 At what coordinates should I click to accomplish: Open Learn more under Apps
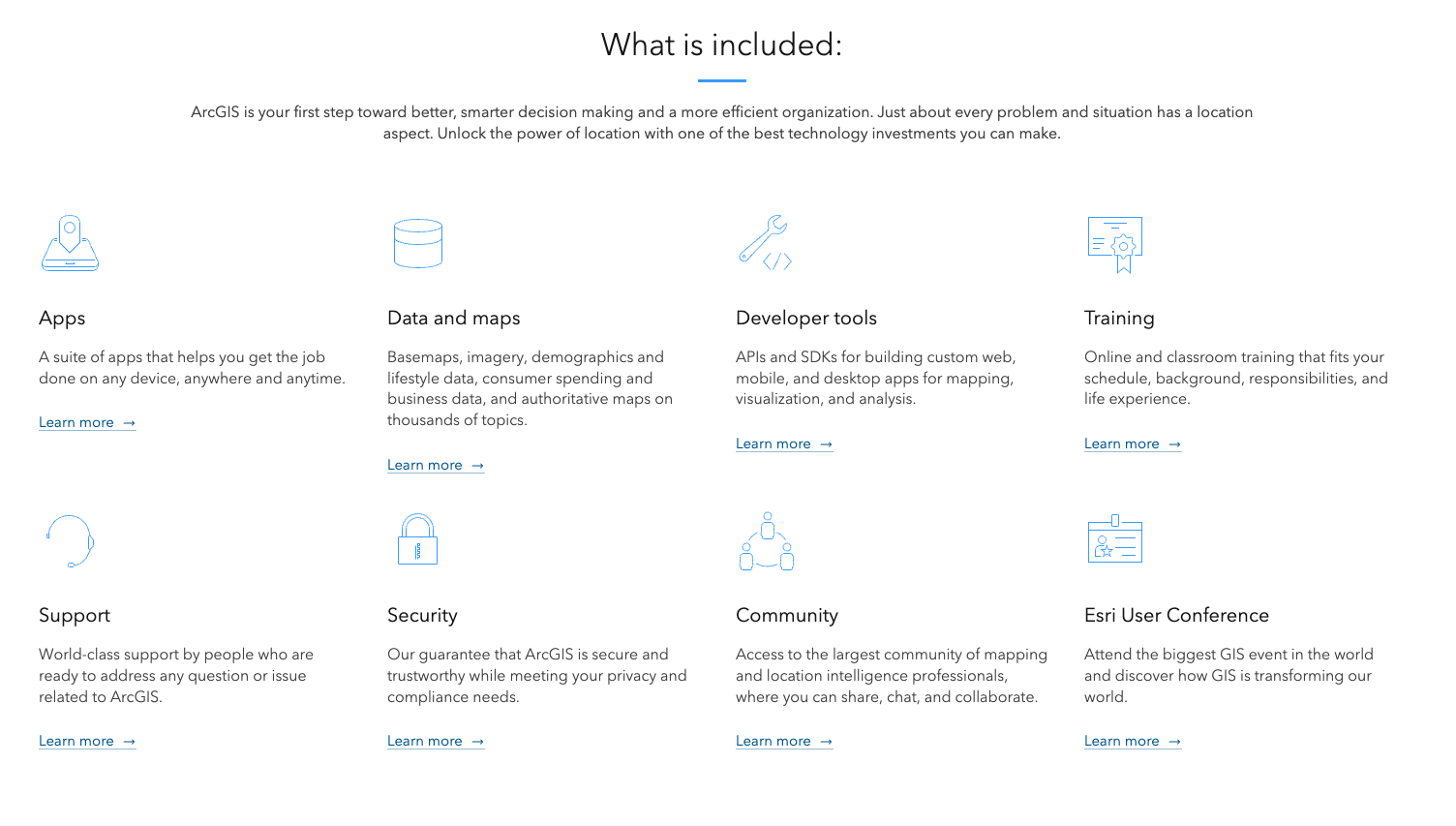(78, 422)
